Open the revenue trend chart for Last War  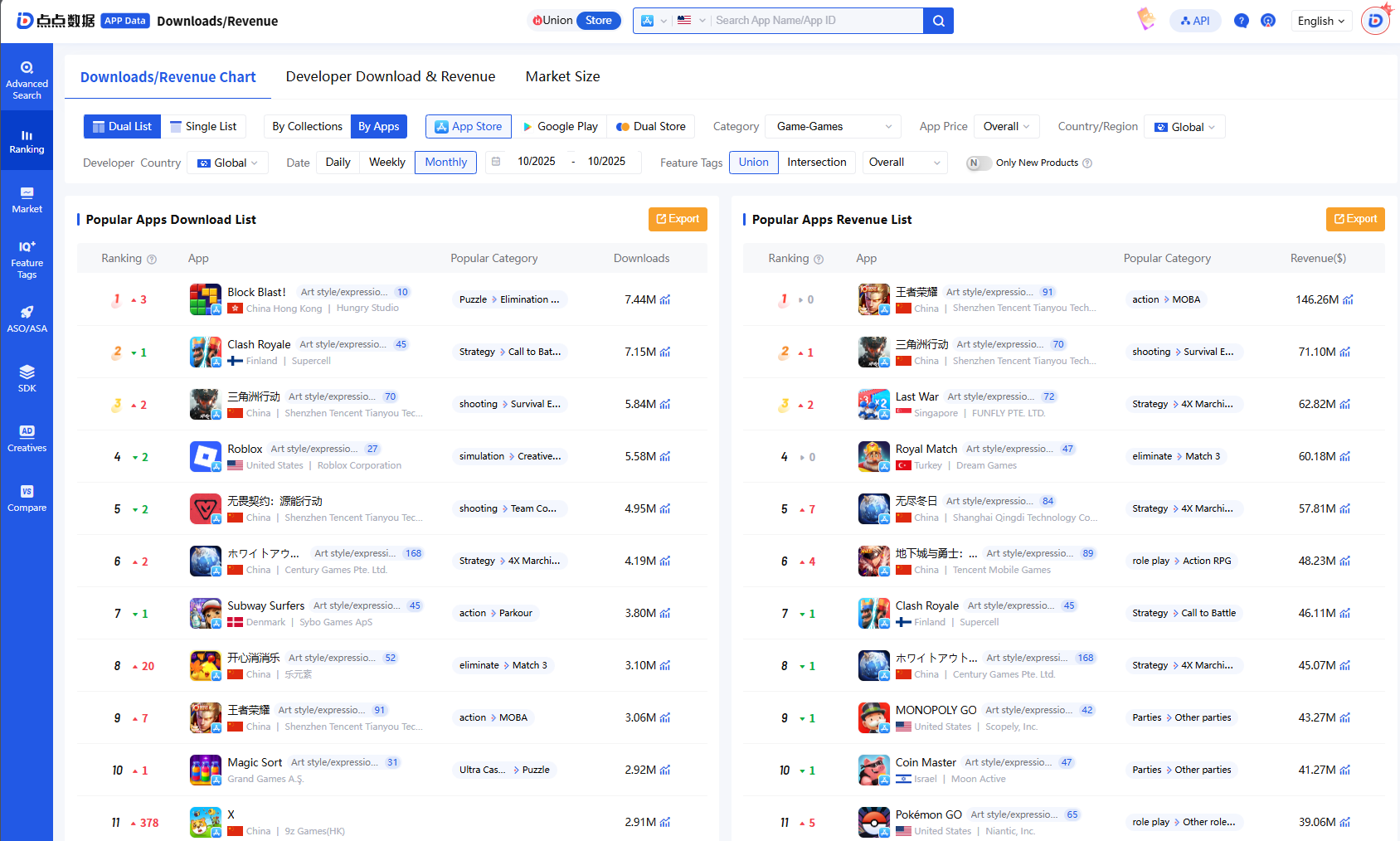coord(1344,404)
